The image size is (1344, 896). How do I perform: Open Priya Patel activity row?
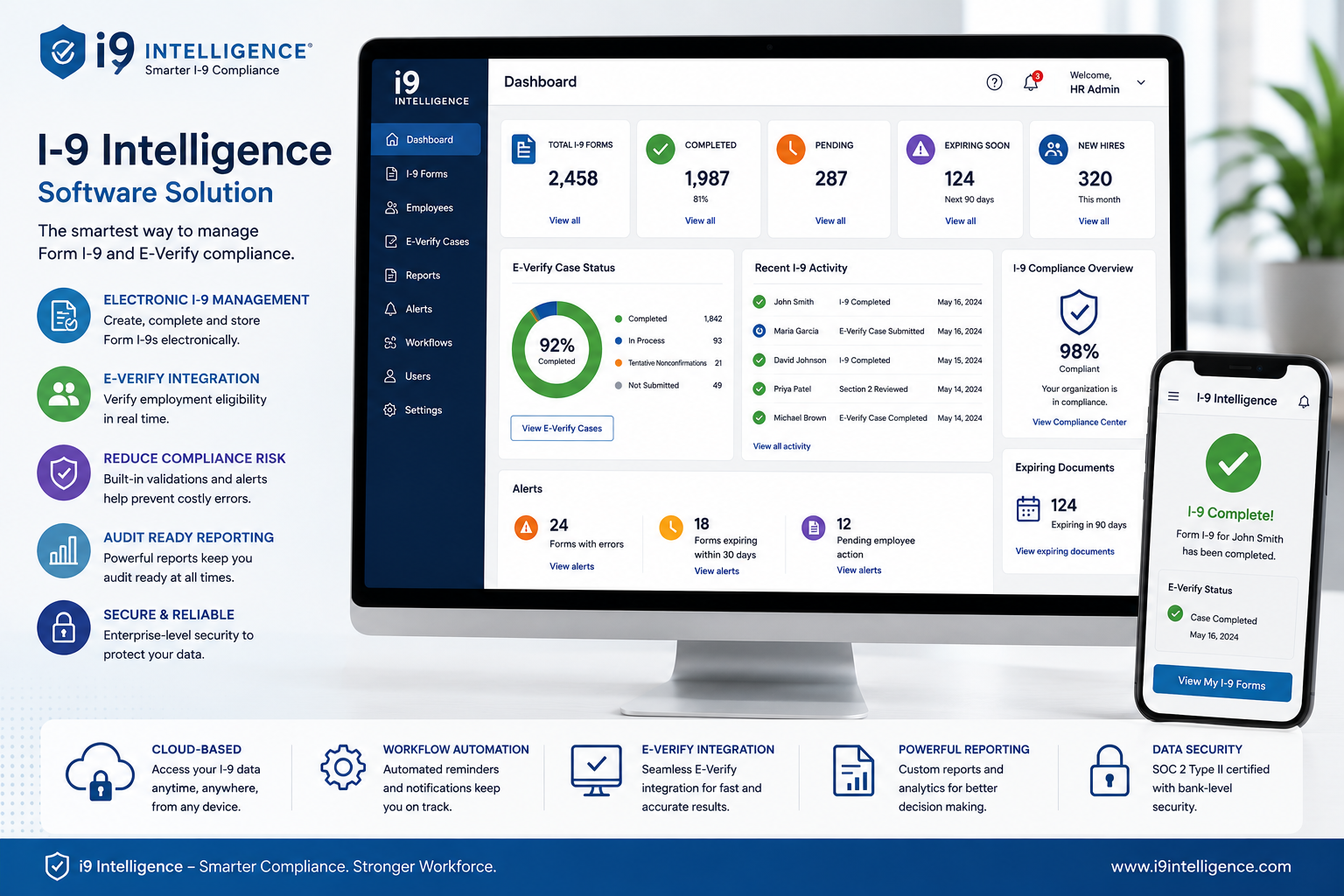[867, 388]
